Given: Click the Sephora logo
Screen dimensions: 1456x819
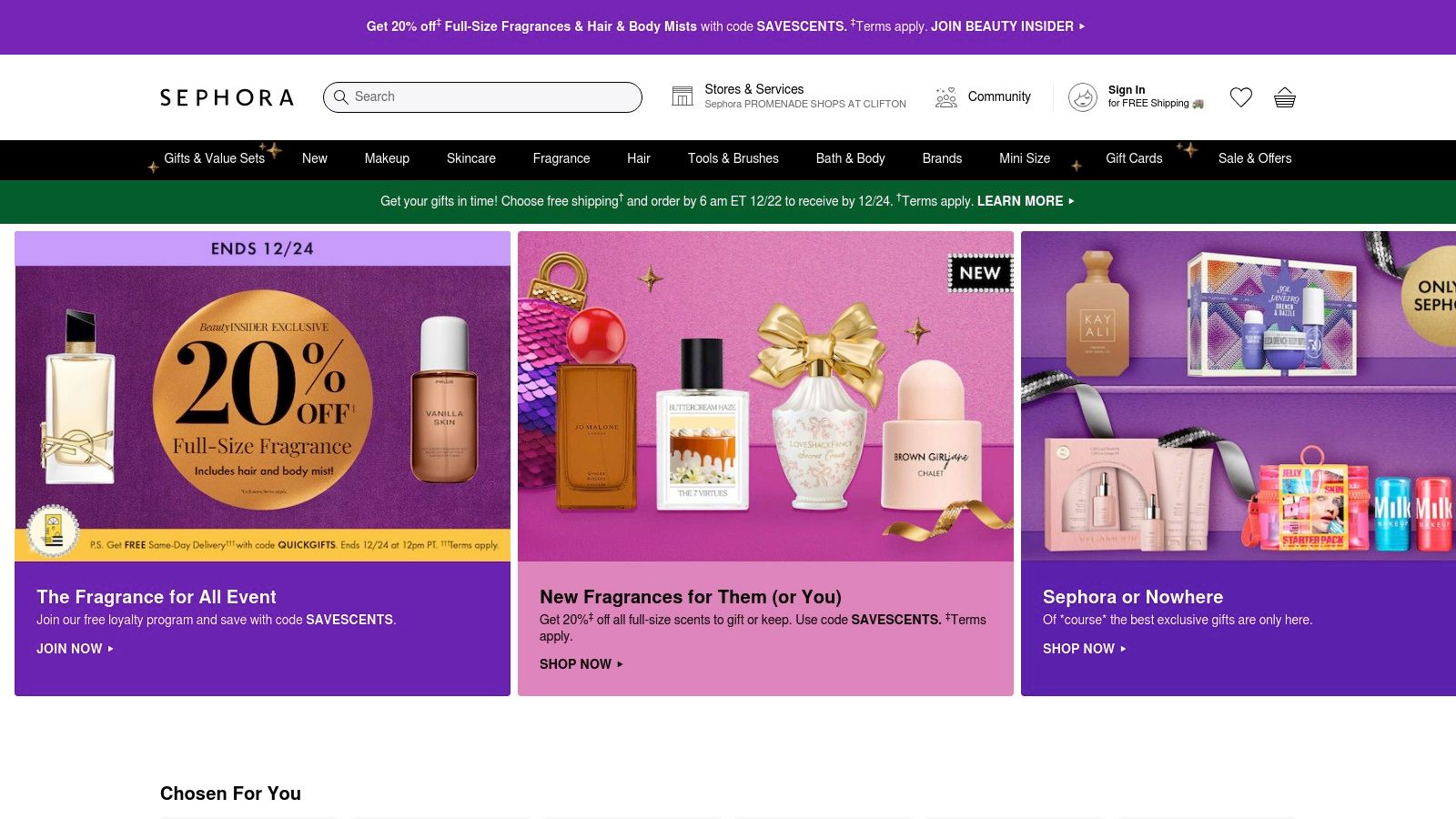Looking at the screenshot, I should tap(226, 97).
